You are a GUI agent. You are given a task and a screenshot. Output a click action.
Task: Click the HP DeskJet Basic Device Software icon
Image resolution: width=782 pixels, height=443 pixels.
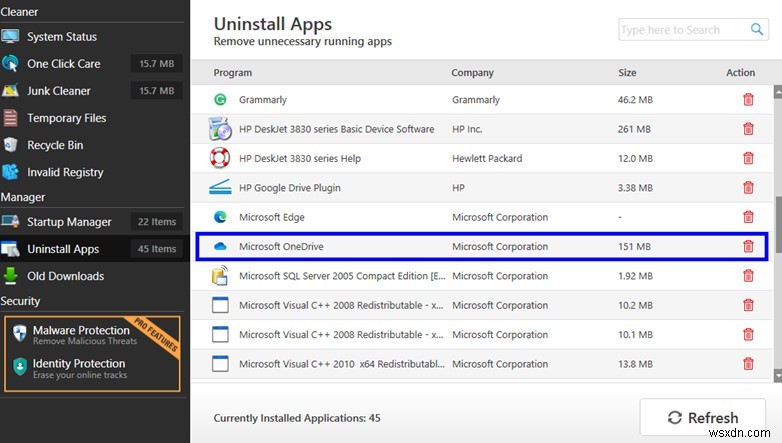[x=220, y=129]
